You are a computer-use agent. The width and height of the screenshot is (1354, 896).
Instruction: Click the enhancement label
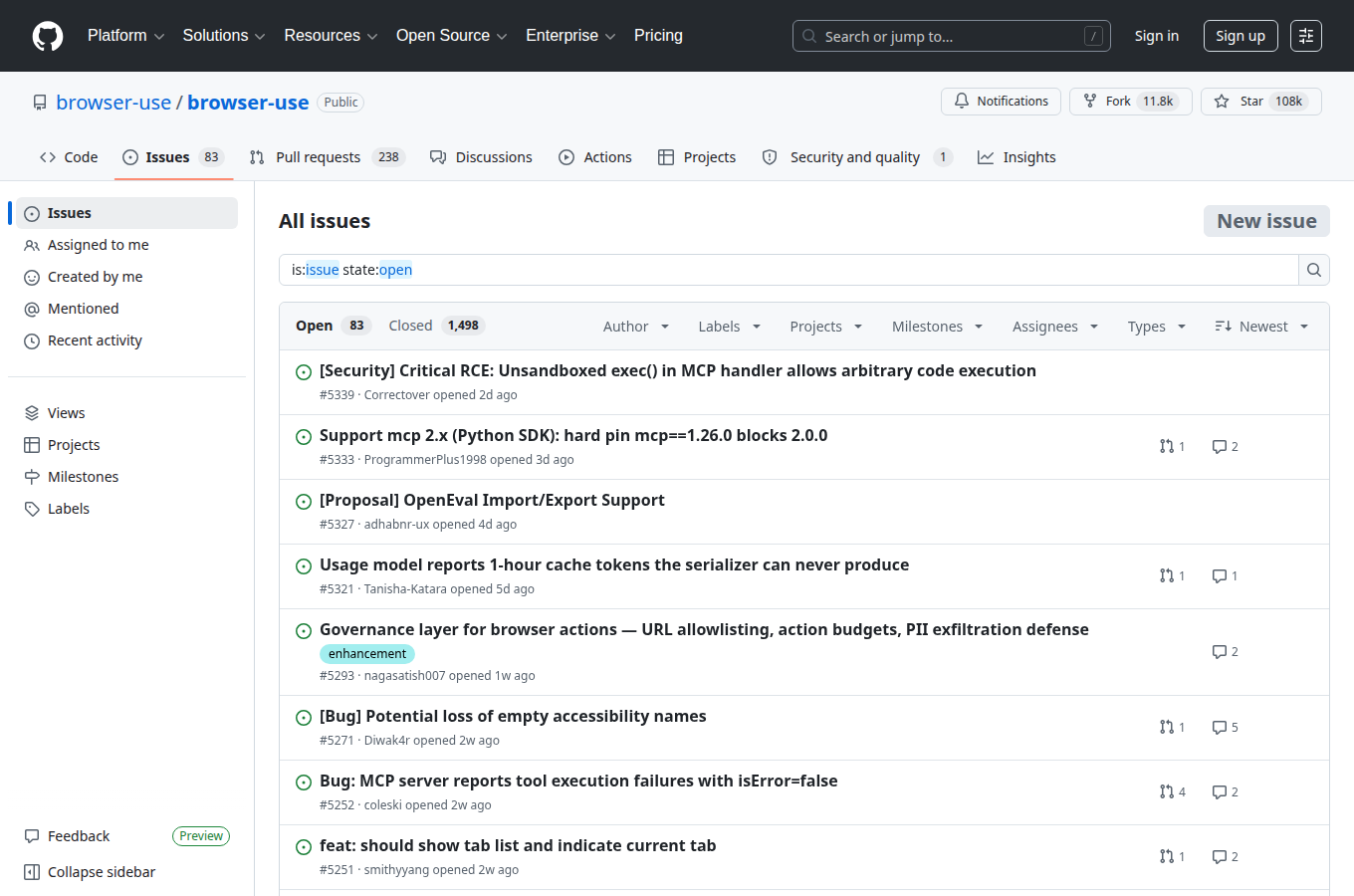click(367, 654)
